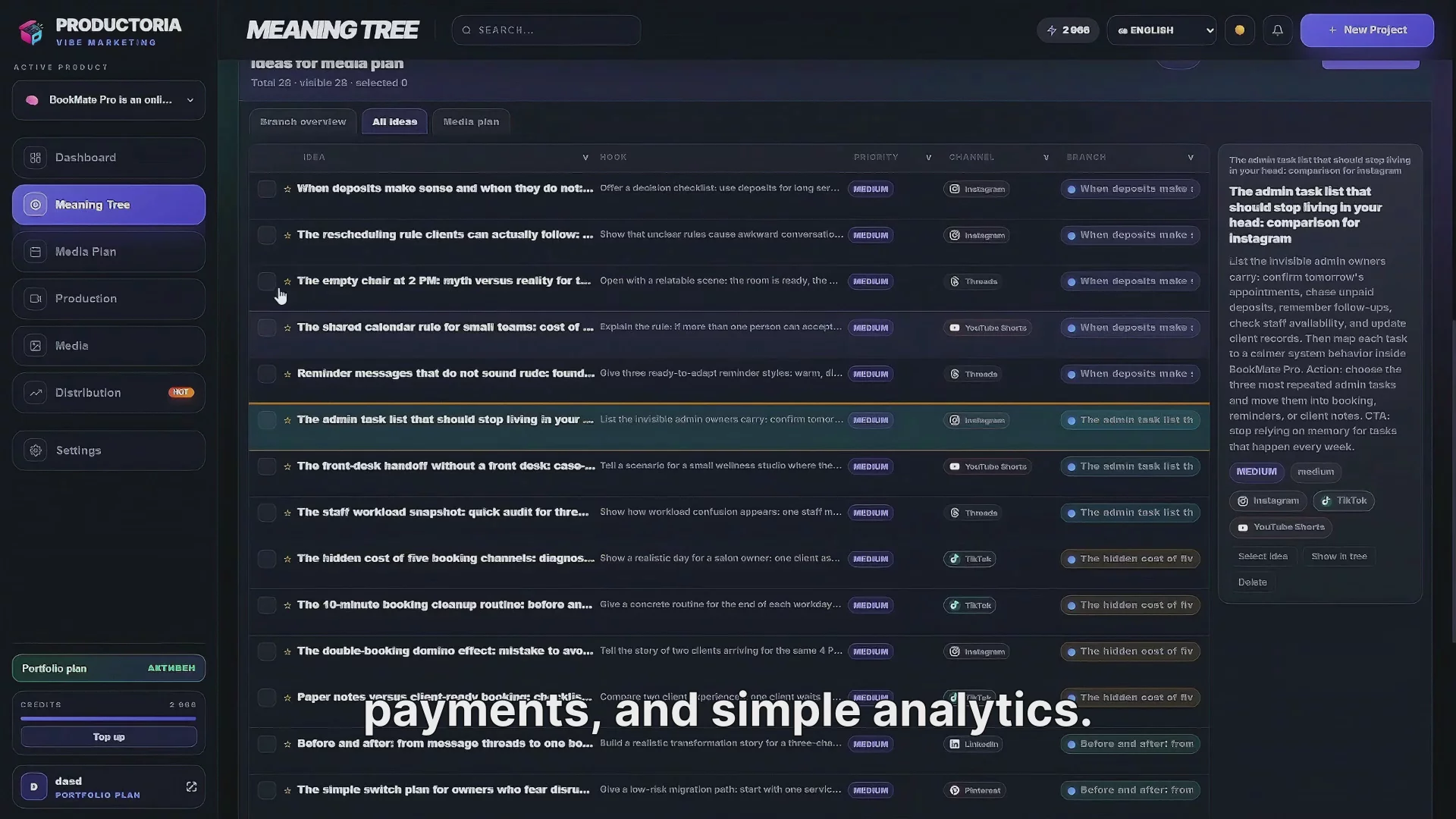Focus the Search input field

click(546, 30)
